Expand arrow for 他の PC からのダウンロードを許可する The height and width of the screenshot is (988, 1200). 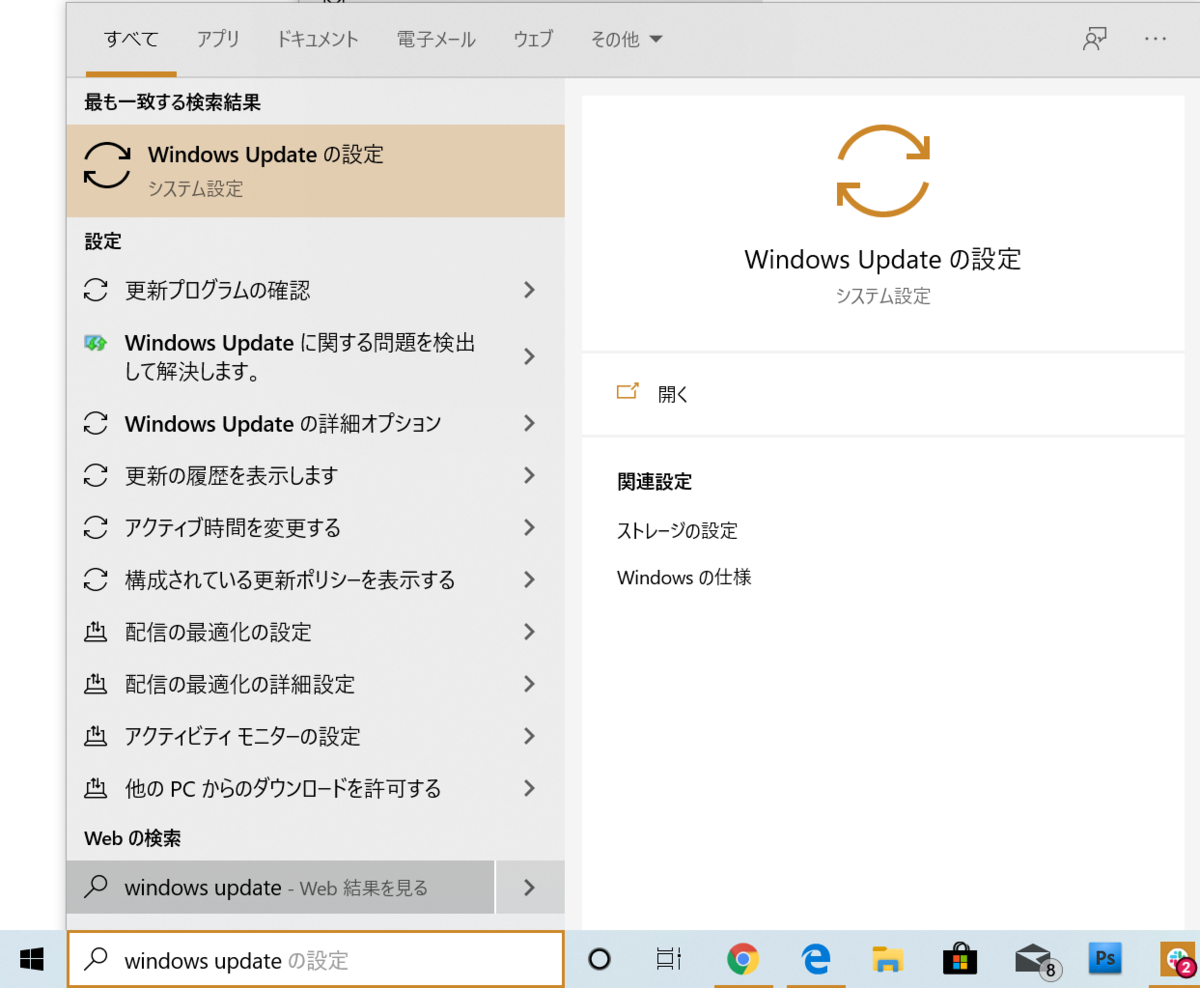coord(530,788)
